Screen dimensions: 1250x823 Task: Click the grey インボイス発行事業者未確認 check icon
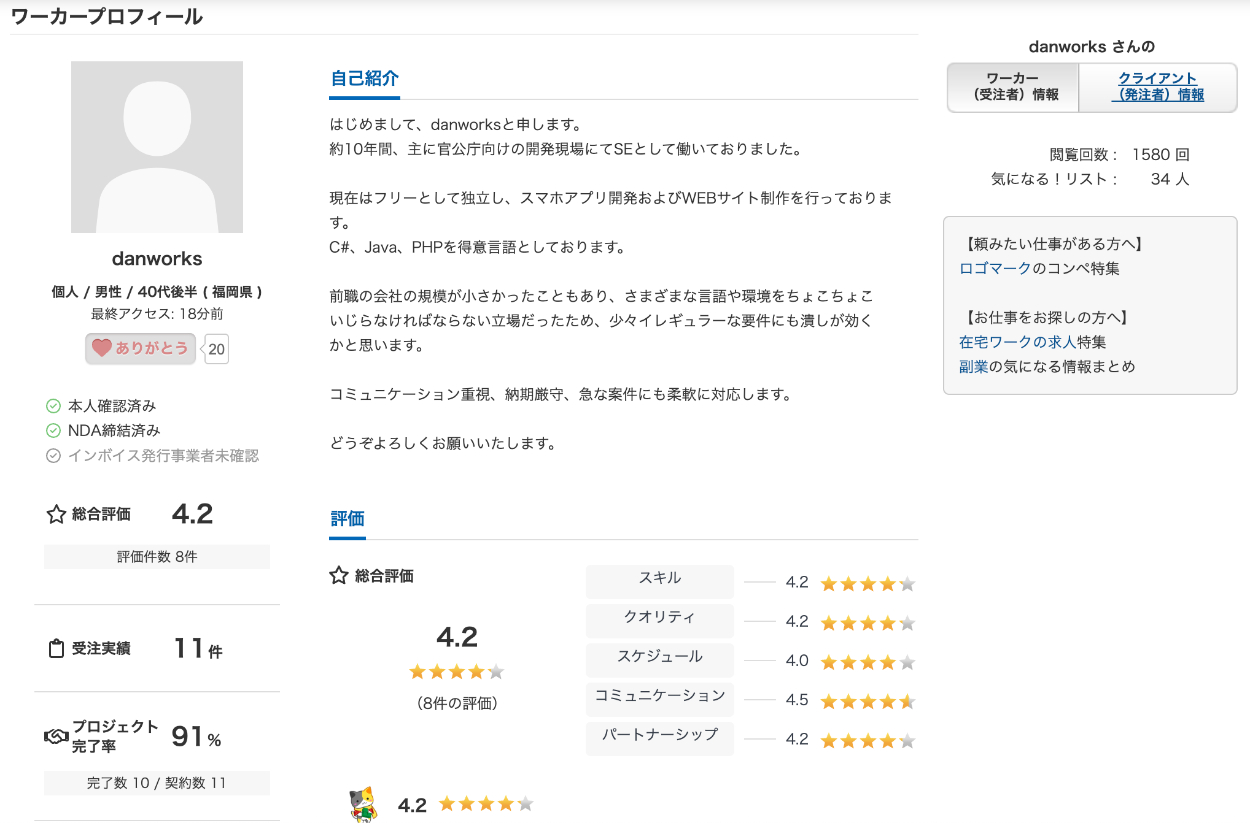click(54, 456)
